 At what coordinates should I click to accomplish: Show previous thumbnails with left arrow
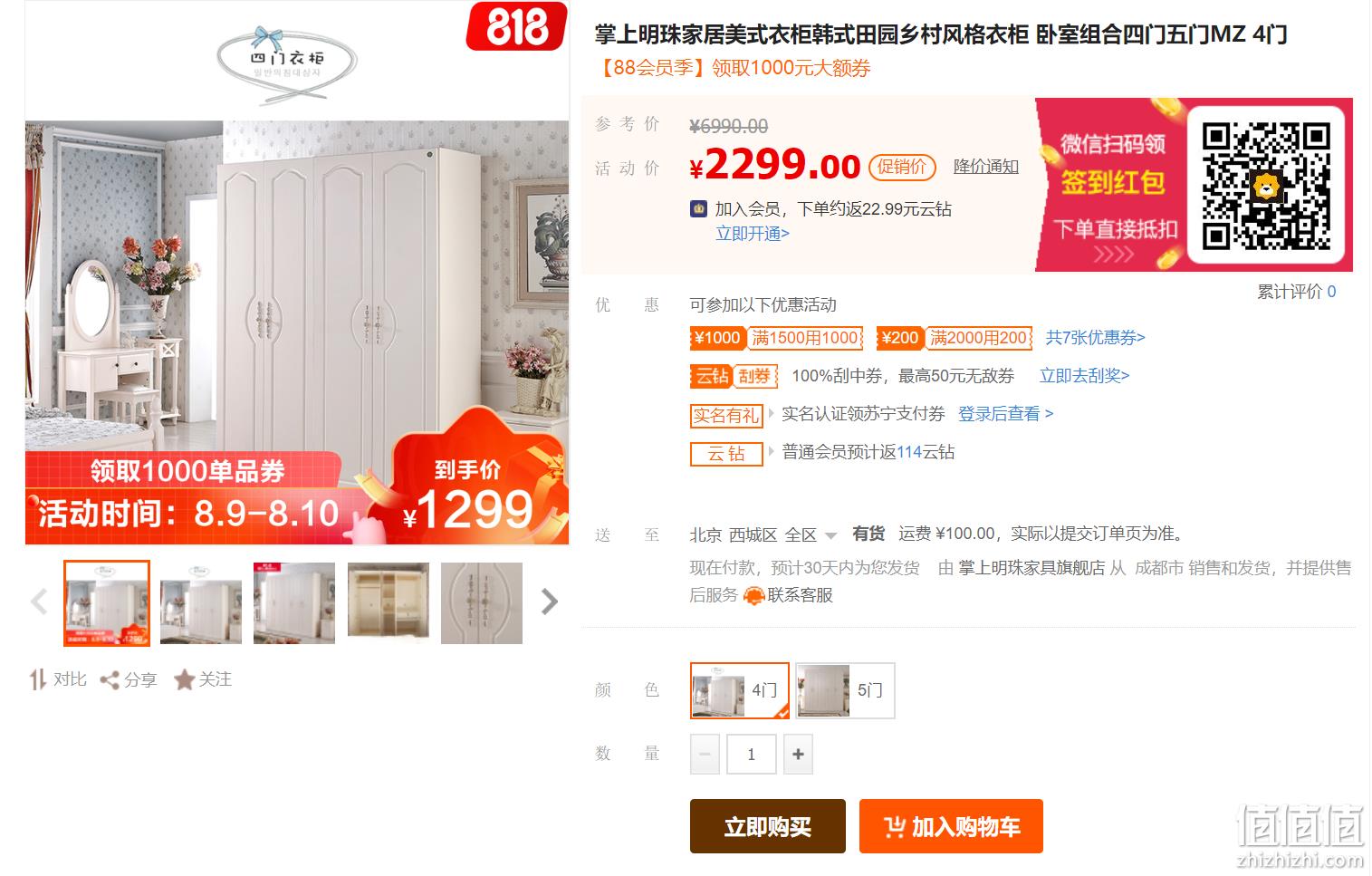[x=39, y=602]
